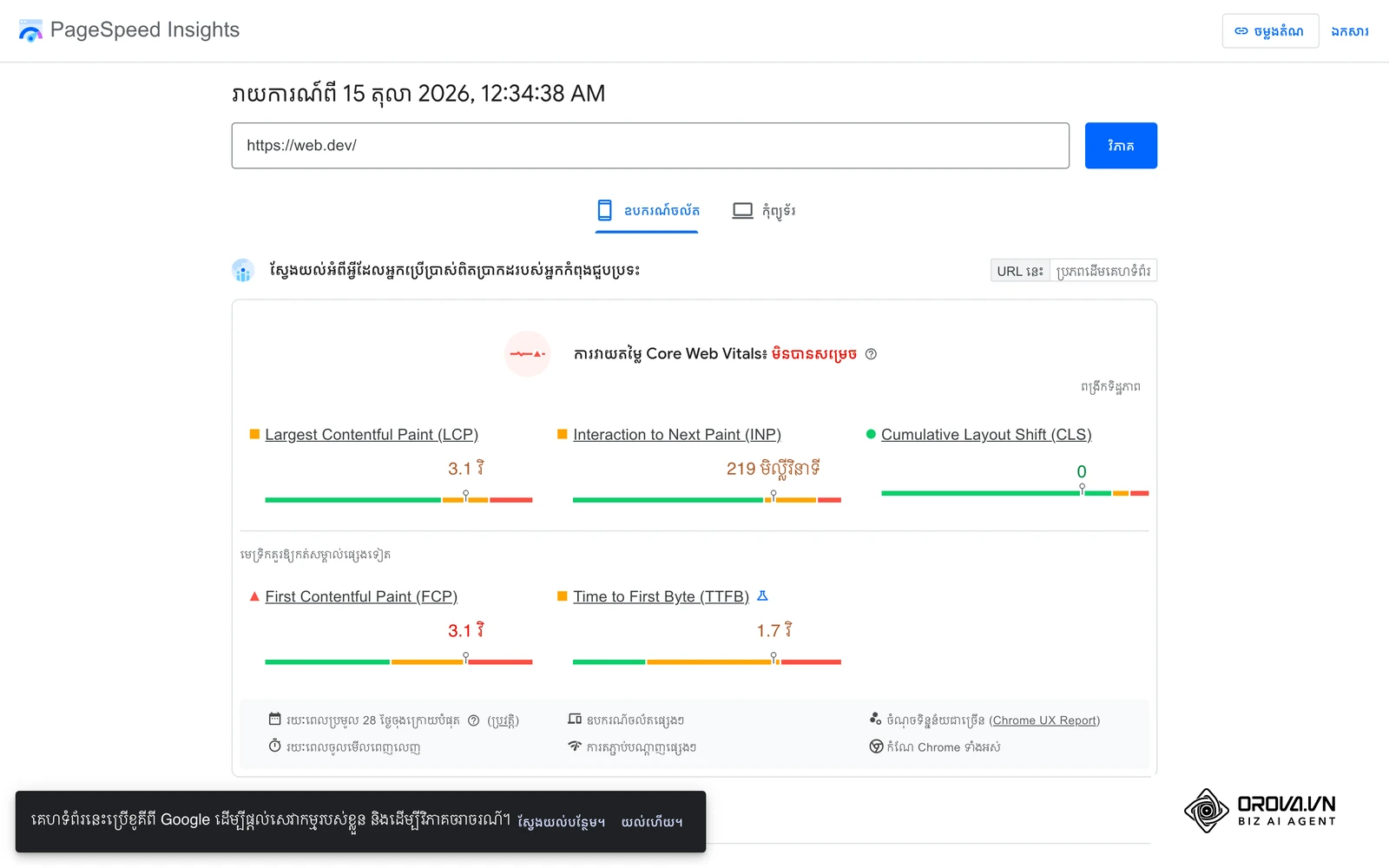Click the expand view link above the CLS metric

pos(1110,387)
